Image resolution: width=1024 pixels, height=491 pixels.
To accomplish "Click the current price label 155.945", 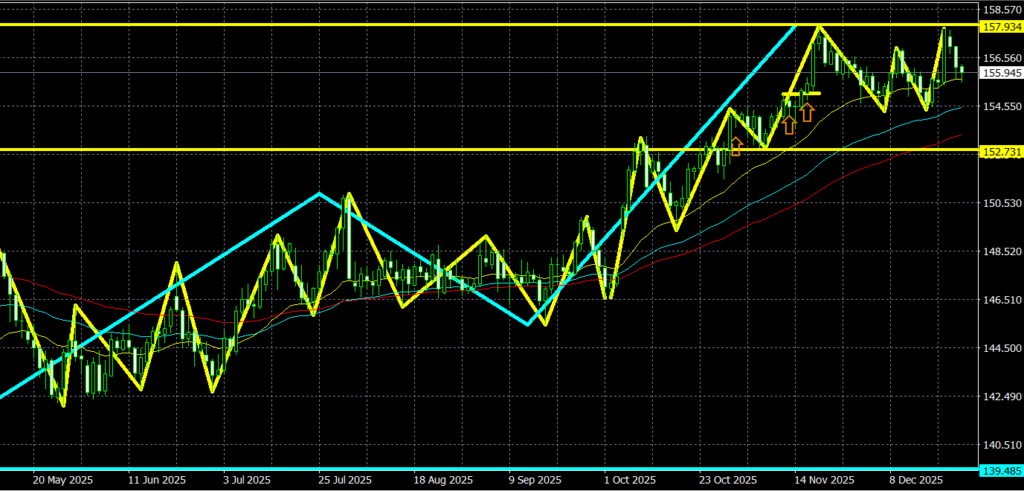I will tap(1000, 73).
